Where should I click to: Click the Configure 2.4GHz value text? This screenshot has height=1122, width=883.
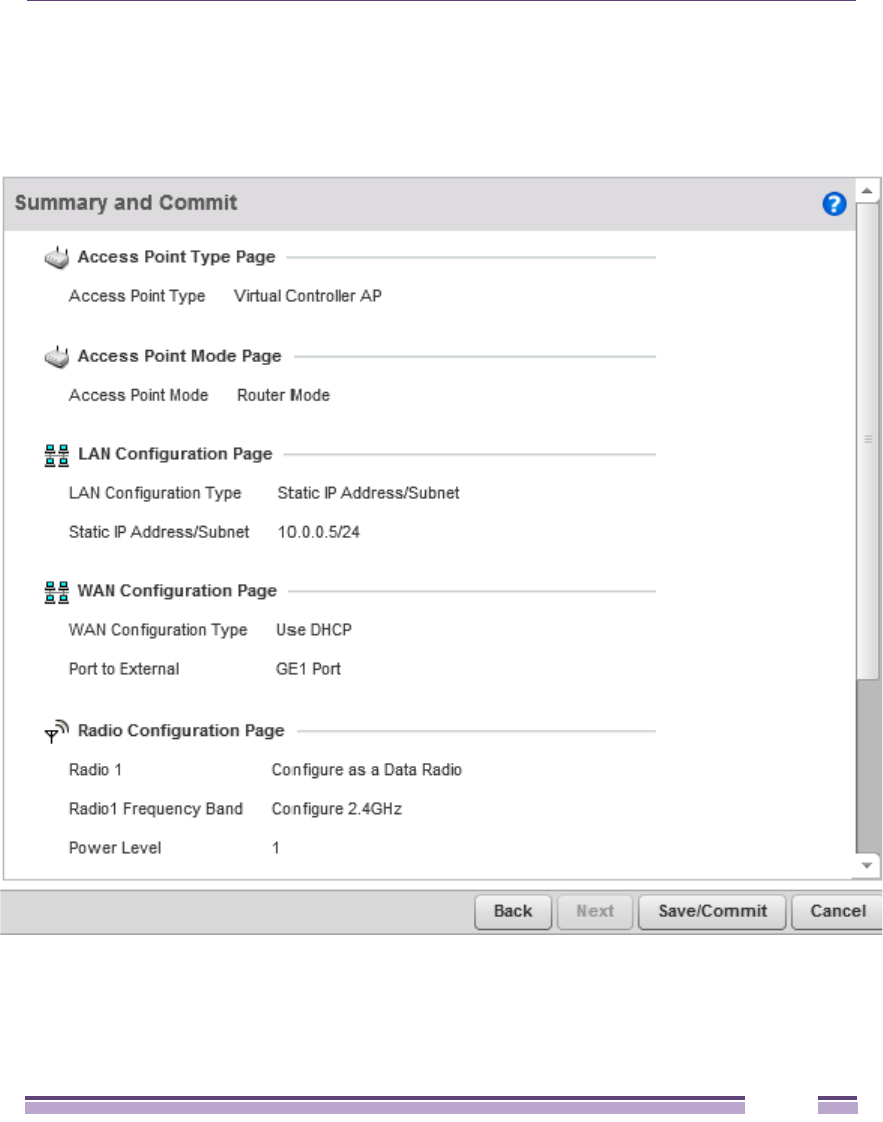336,809
